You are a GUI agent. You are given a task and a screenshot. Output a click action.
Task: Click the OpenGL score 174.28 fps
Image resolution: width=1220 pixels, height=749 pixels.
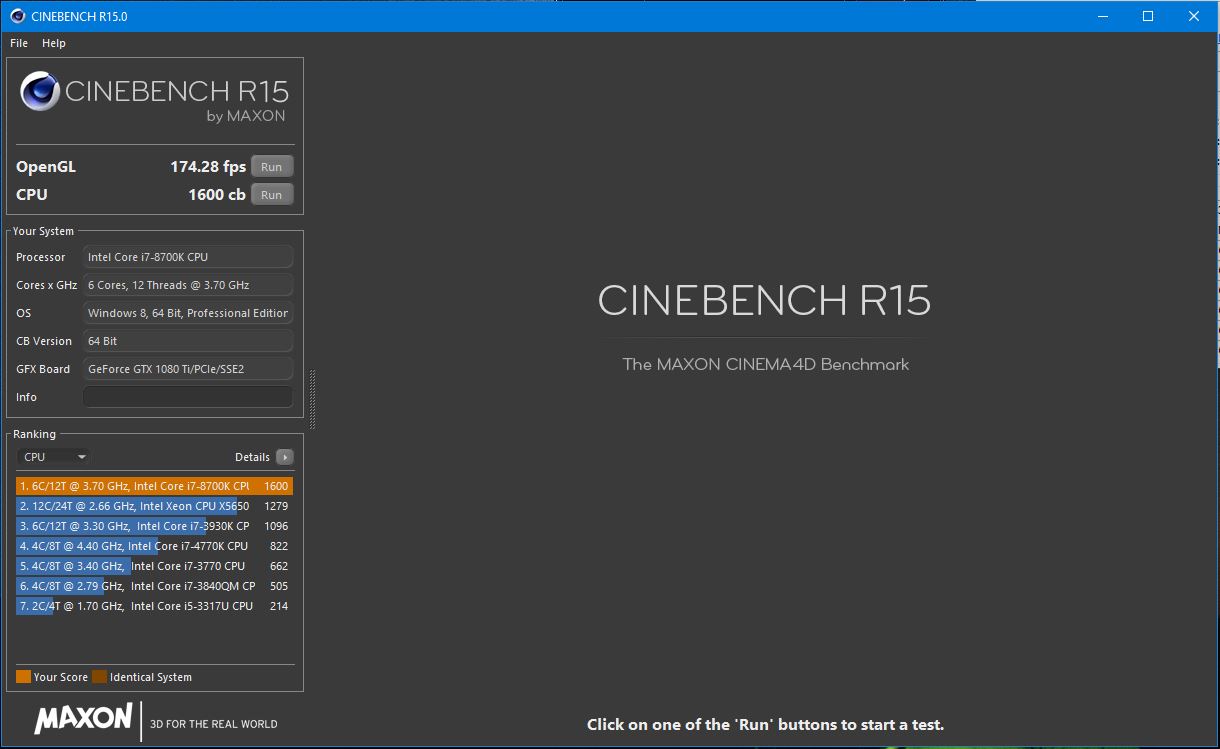[x=208, y=167]
